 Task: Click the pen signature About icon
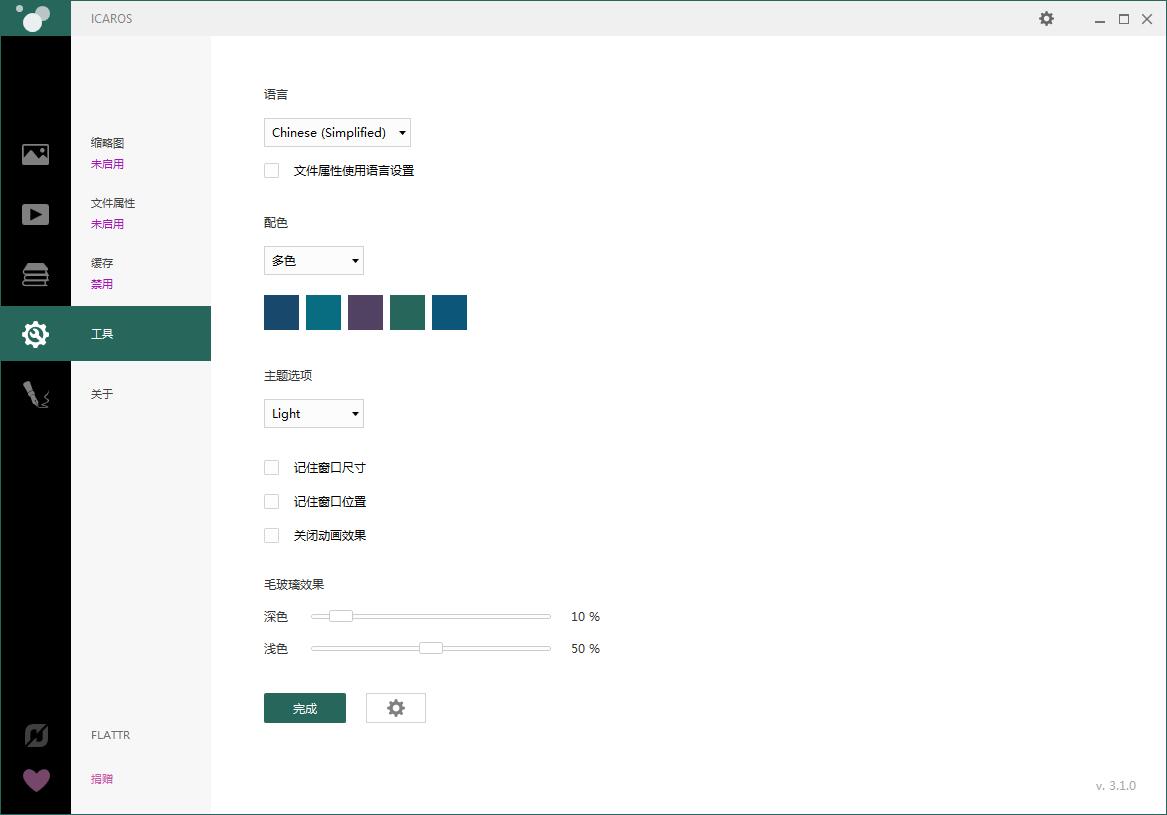(x=35, y=394)
